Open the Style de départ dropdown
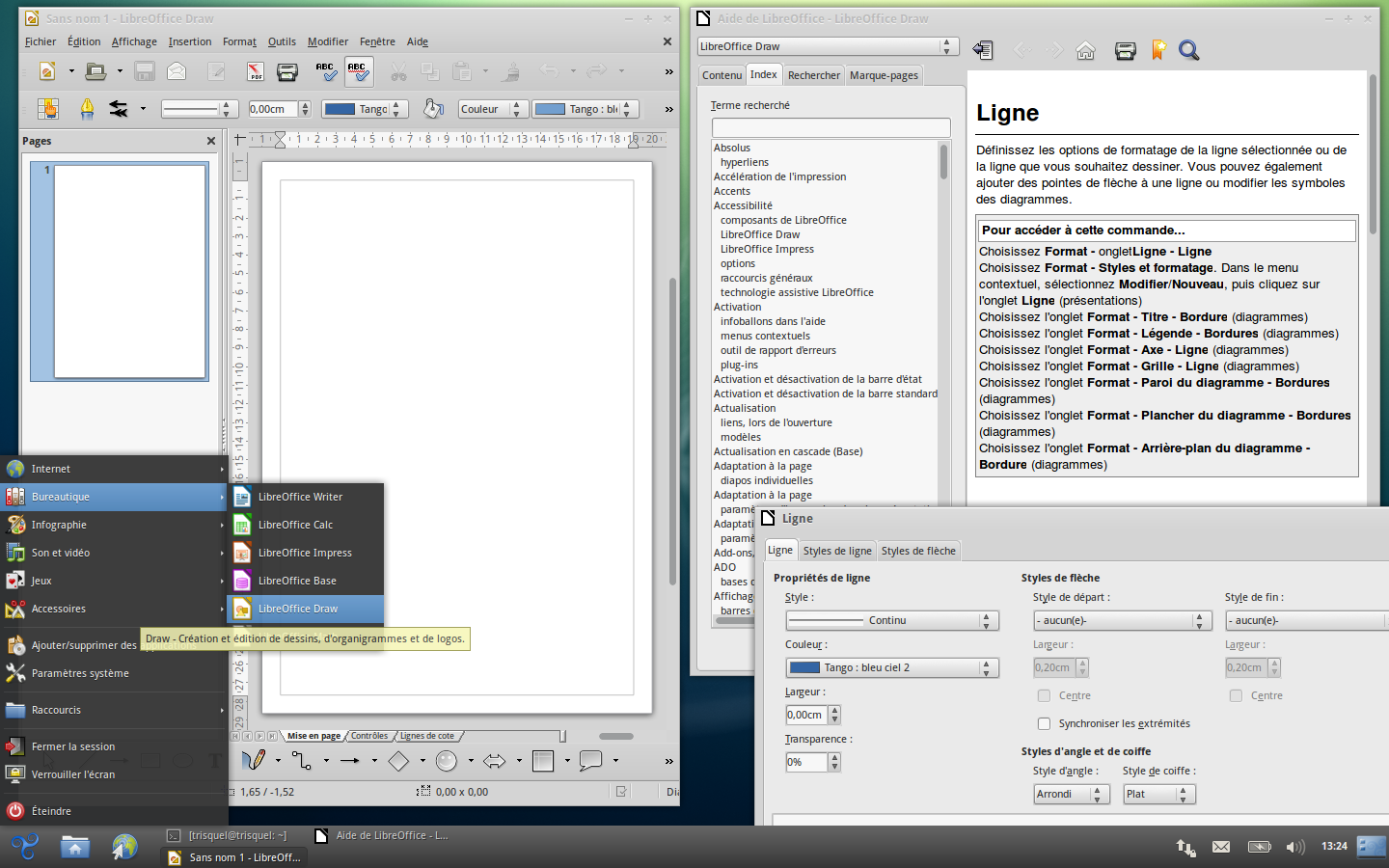 pos(1122,620)
